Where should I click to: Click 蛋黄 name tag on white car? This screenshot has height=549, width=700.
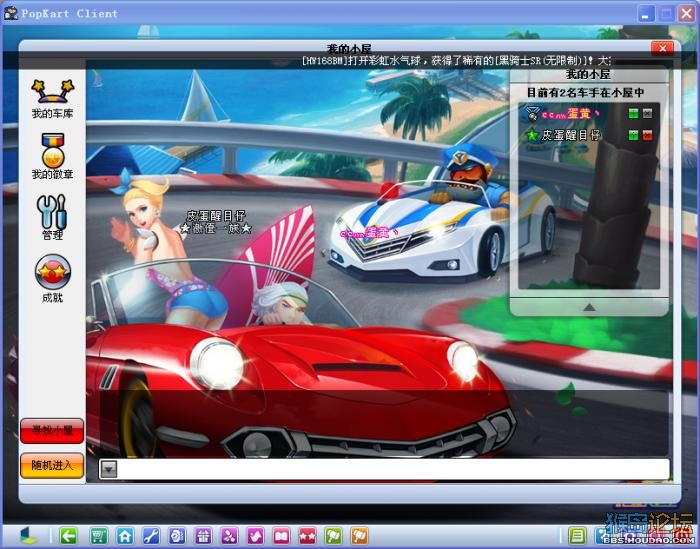pos(370,233)
